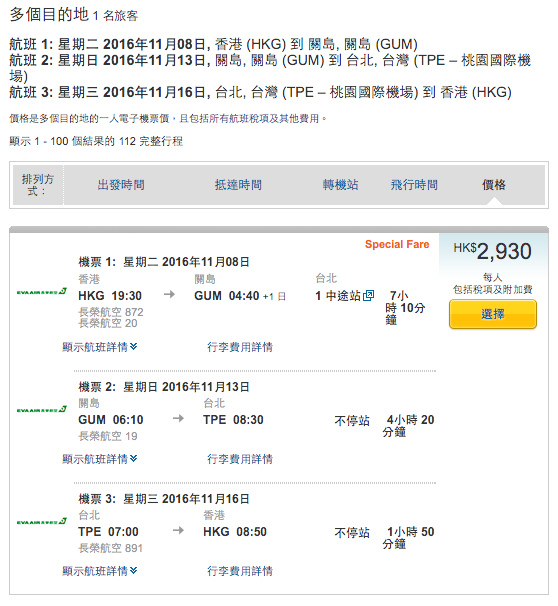Expand 顯示航班詳情 for ticket 3
The height and width of the screenshot is (606, 558).
pyautogui.click(x=100, y=571)
